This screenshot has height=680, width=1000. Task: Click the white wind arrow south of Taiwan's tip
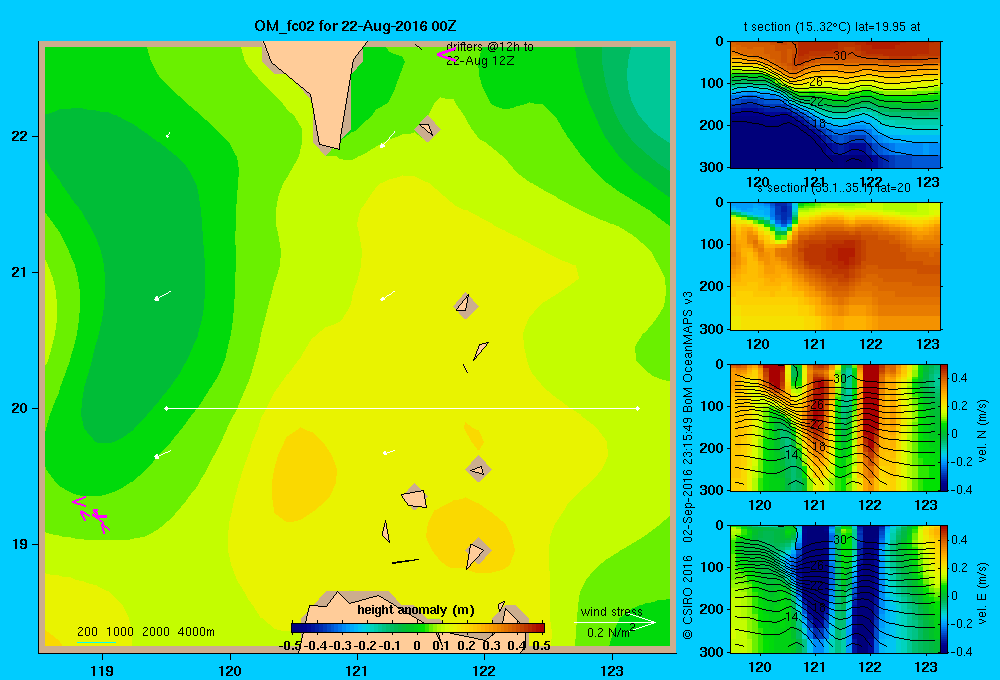(x=387, y=139)
